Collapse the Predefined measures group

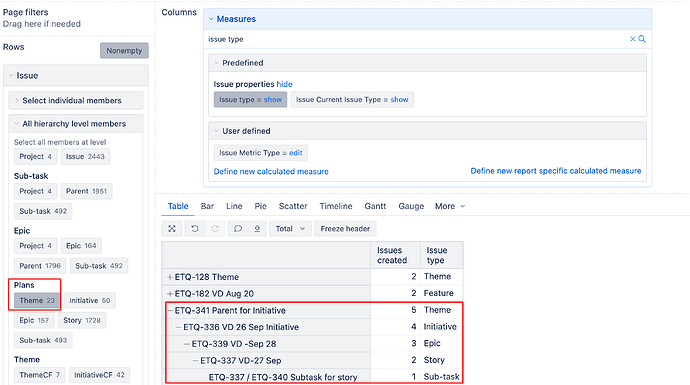coord(216,63)
